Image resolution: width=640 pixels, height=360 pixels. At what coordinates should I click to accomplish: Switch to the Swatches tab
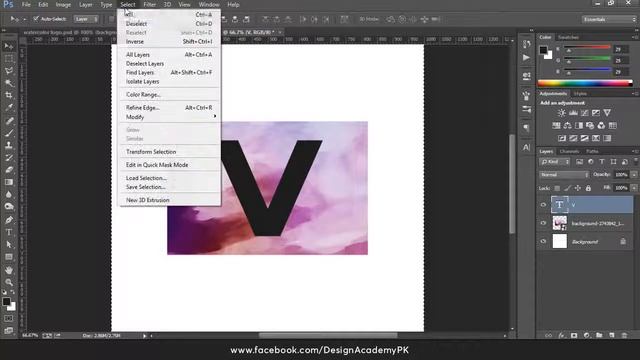tap(569, 37)
